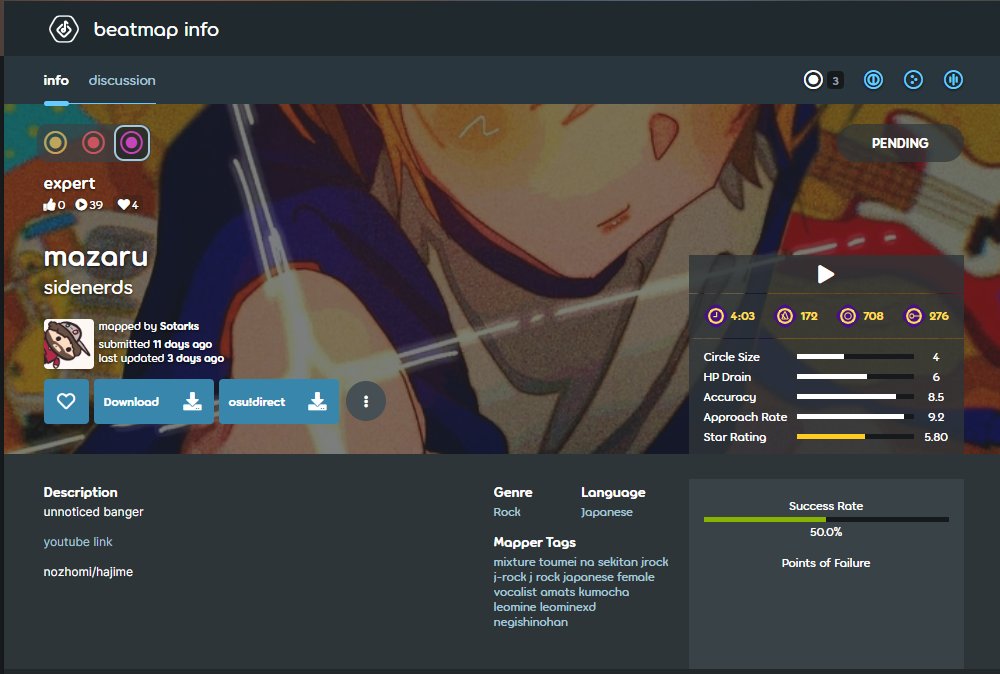Select osu! standard mode icon with 3 badge

coord(813,80)
